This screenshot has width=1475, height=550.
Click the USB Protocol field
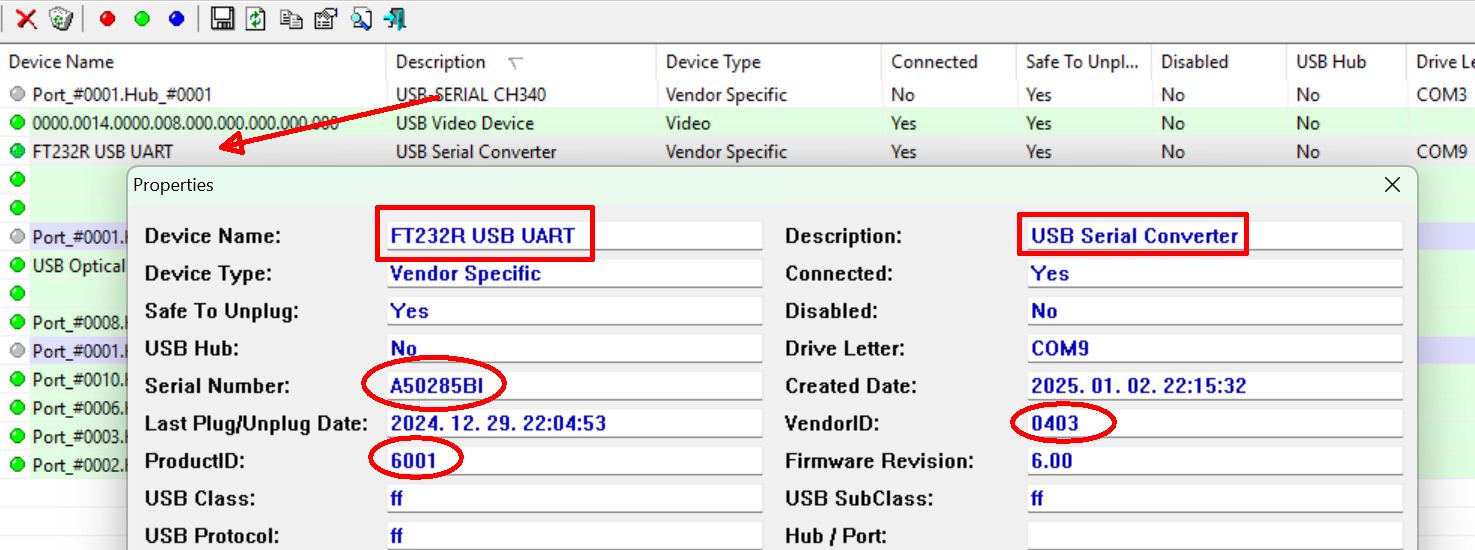tap(574, 536)
